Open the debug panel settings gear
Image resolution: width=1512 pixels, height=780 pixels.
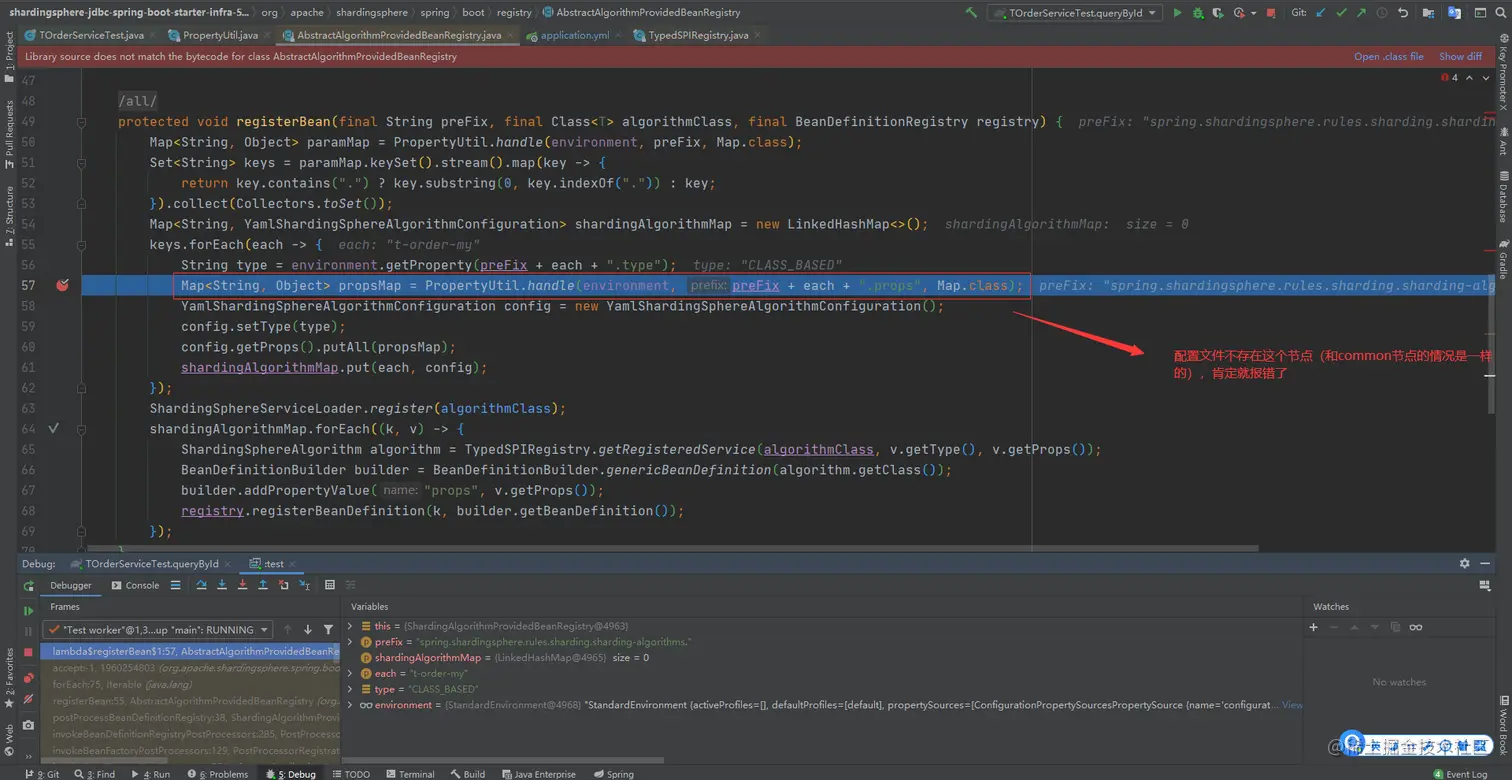tap(1465, 563)
